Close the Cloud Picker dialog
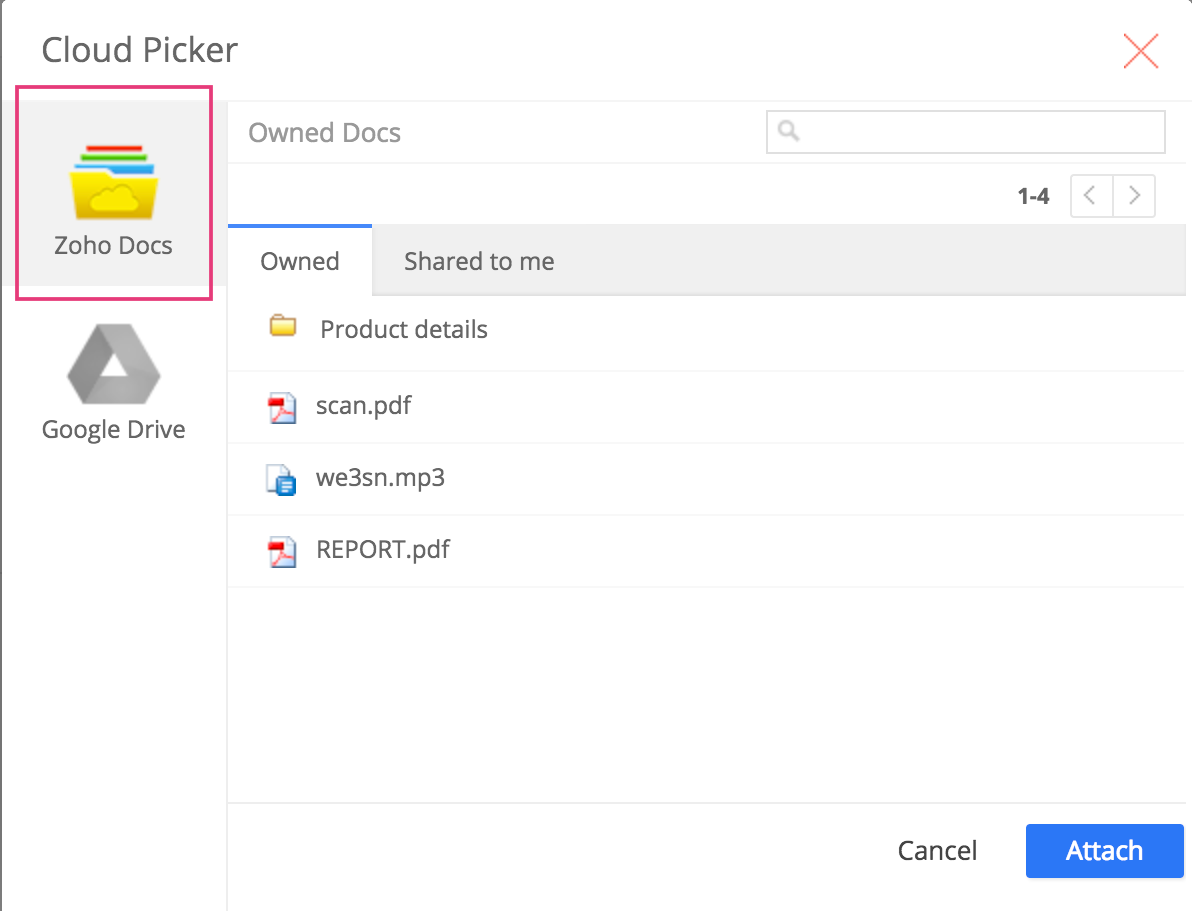Image resolution: width=1192 pixels, height=911 pixels. (1140, 51)
